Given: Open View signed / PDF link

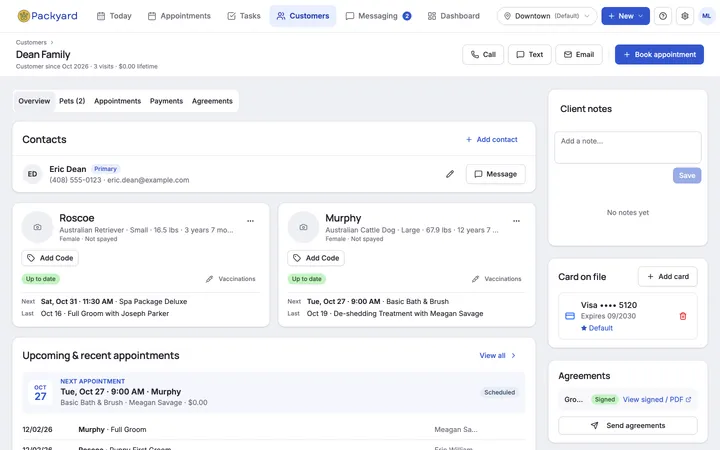Looking at the screenshot, I should tap(657, 399).
